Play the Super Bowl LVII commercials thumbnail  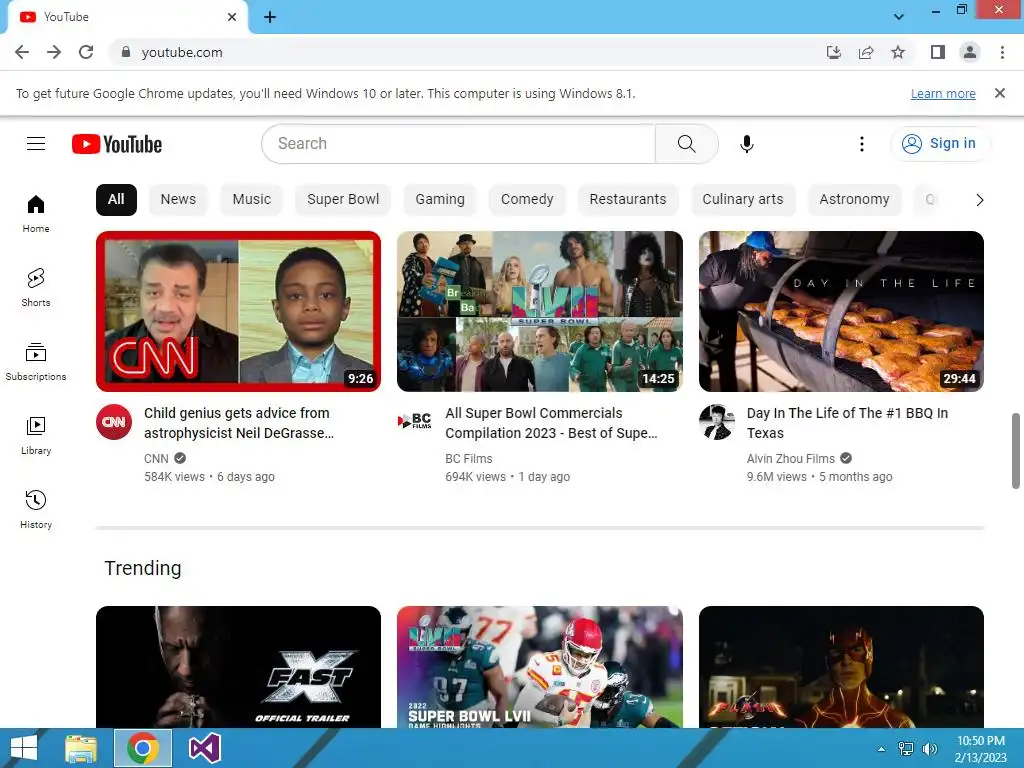[540, 312]
